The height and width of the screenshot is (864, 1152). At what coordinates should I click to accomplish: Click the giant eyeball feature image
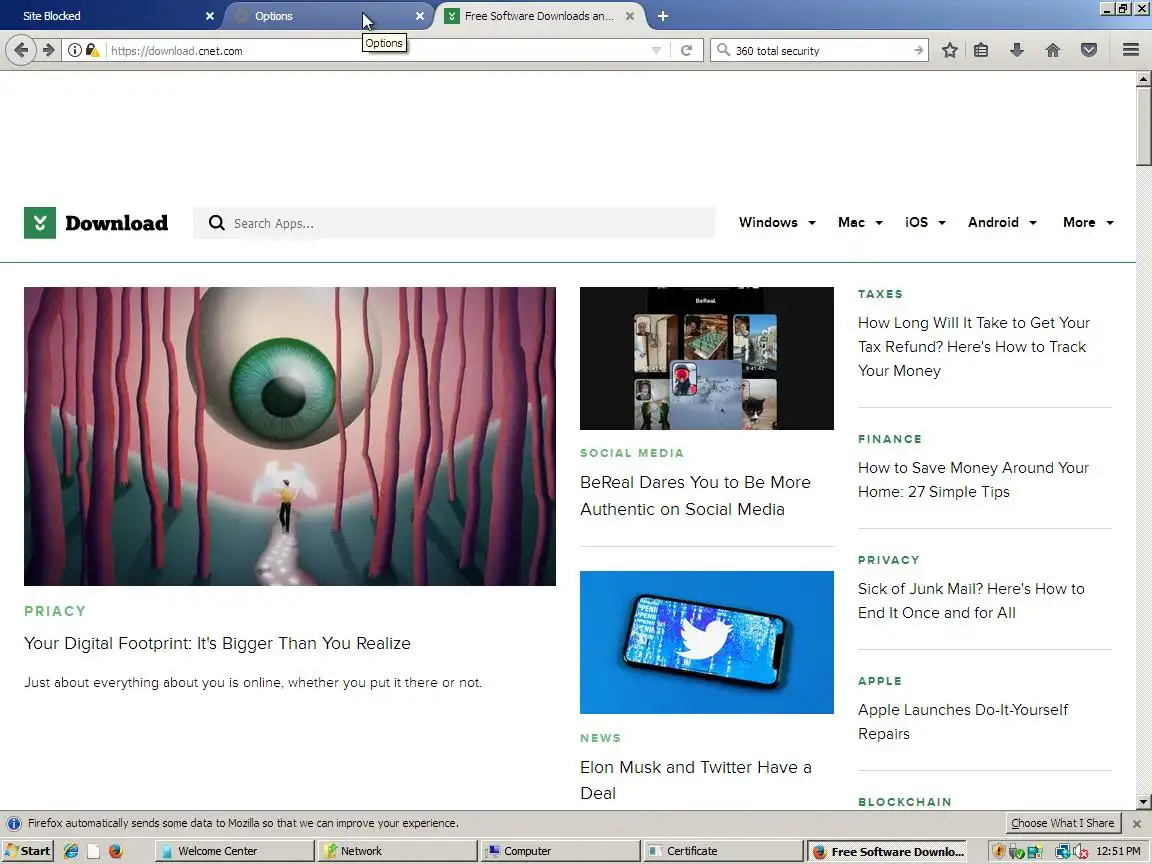point(289,436)
